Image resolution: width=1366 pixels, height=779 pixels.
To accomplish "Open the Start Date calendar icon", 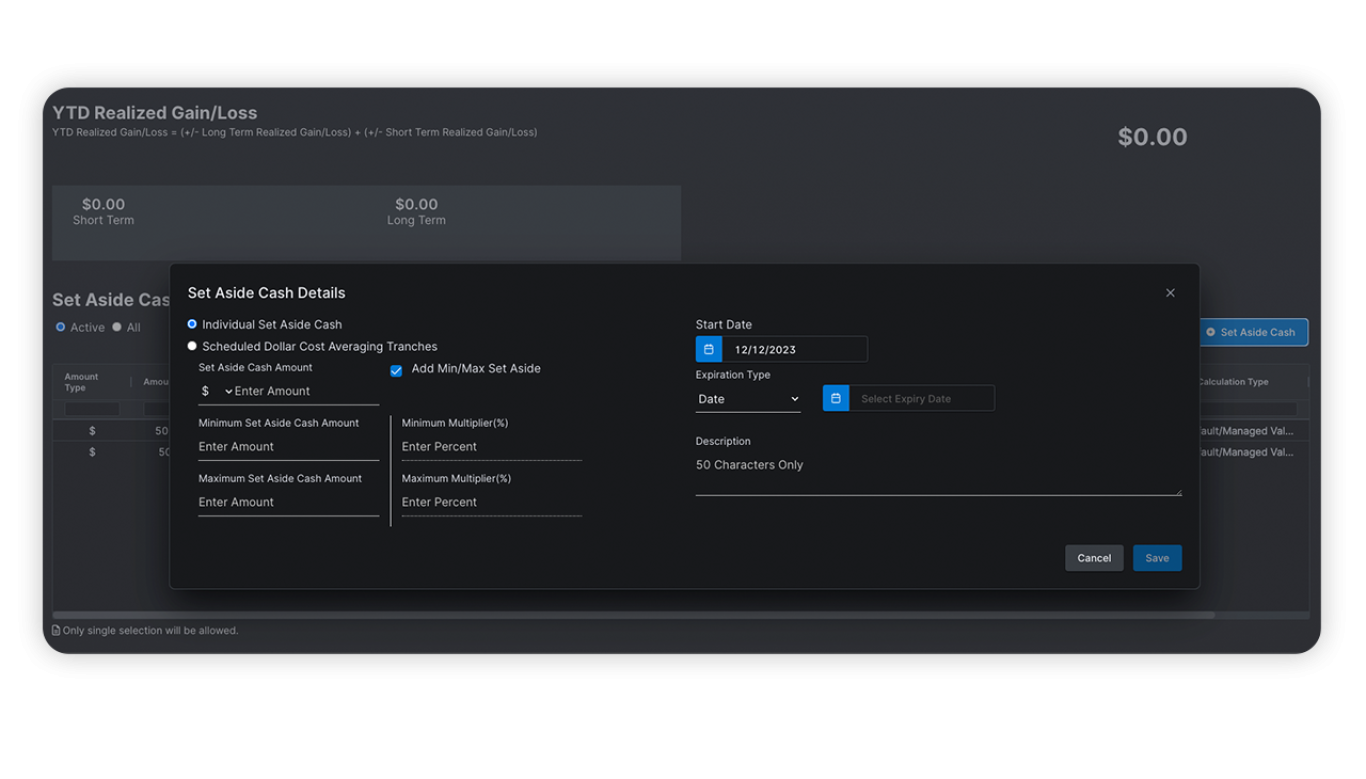I will click(709, 350).
